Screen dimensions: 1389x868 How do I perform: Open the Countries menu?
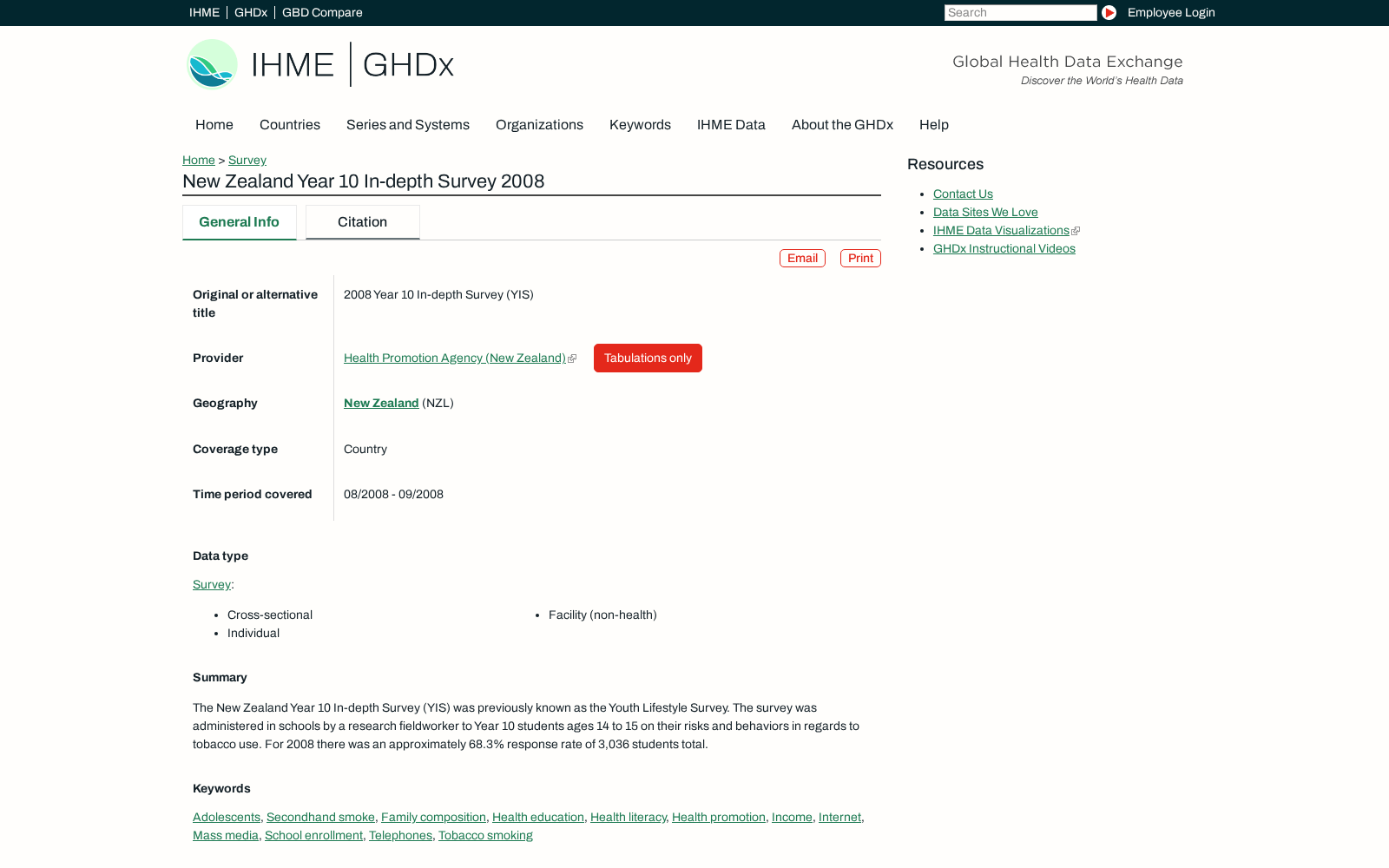point(290,125)
